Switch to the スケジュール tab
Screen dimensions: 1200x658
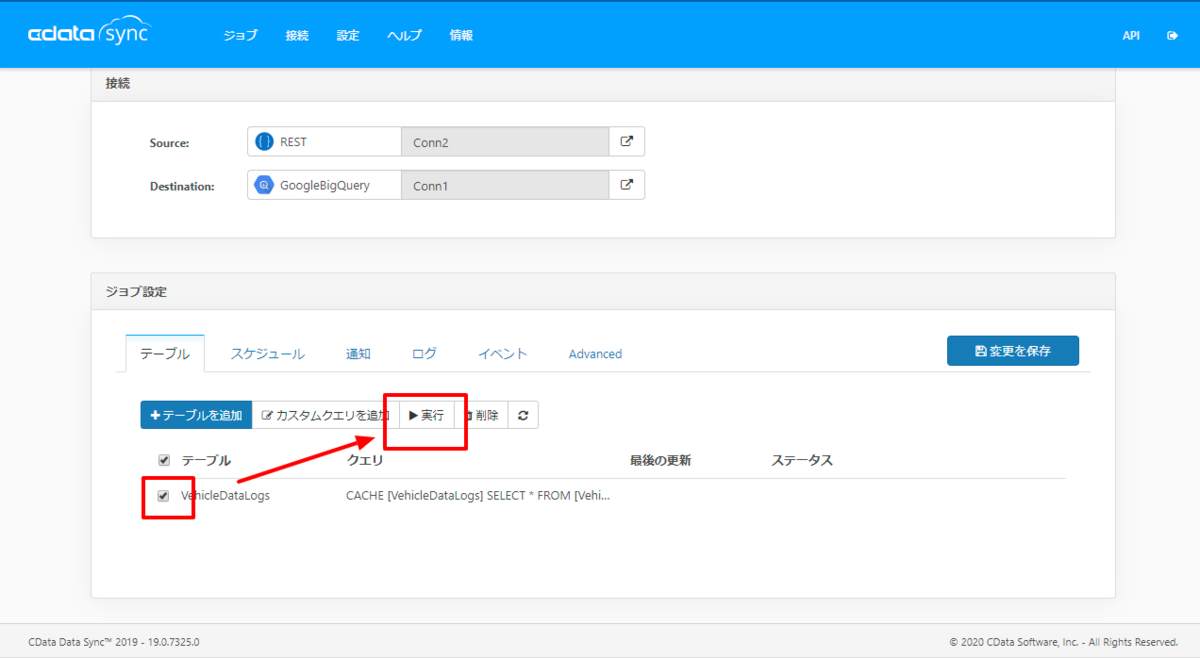(x=268, y=354)
